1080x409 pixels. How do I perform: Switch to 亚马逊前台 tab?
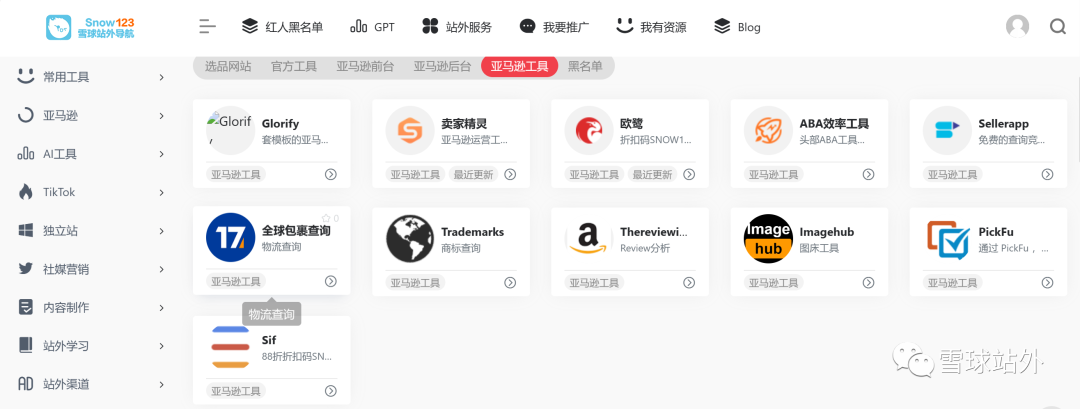click(x=366, y=67)
